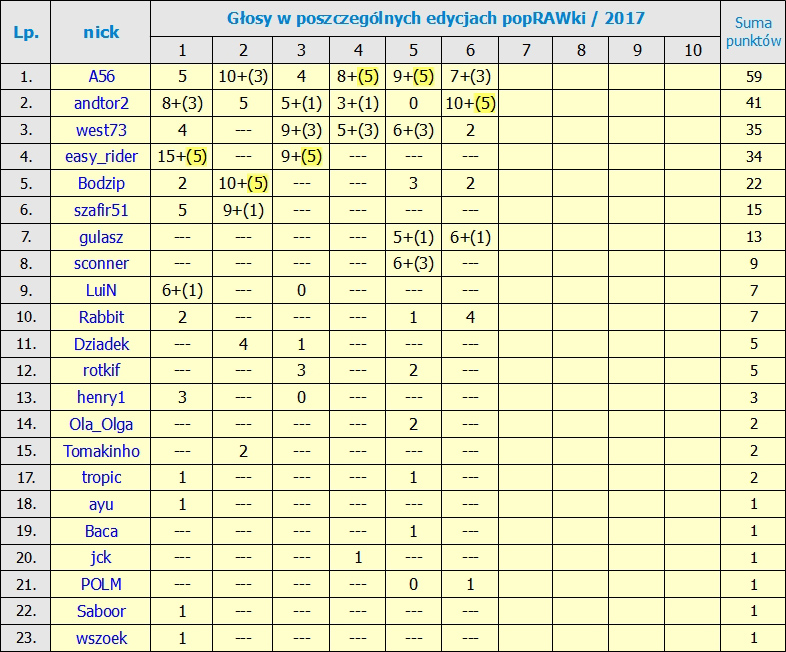
Task: Select the edition 7 column header
Action: 525,50
